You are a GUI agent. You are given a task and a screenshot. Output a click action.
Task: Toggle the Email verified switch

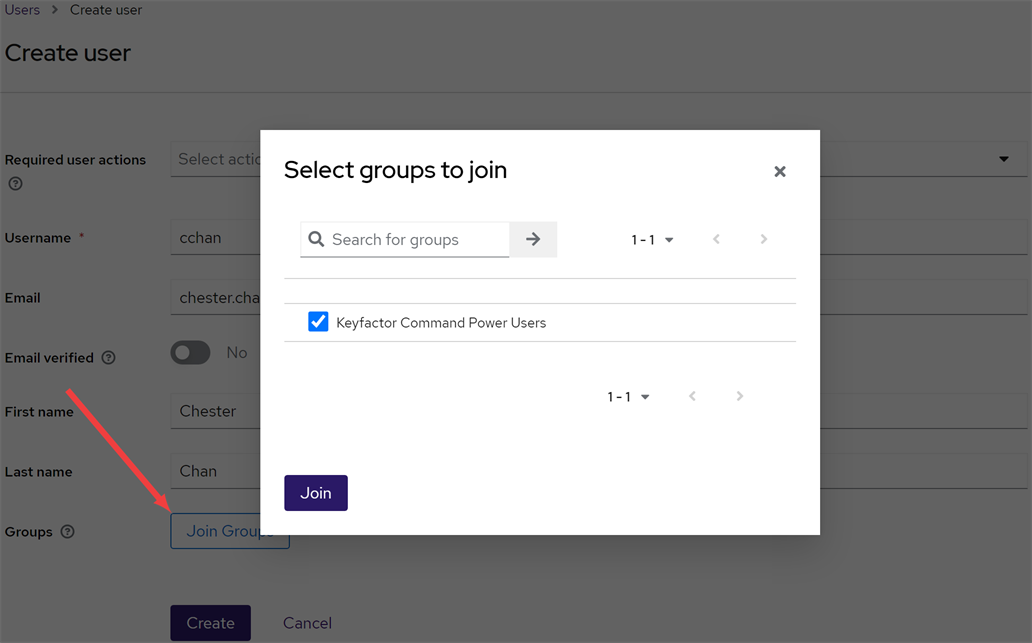(x=190, y=353)
